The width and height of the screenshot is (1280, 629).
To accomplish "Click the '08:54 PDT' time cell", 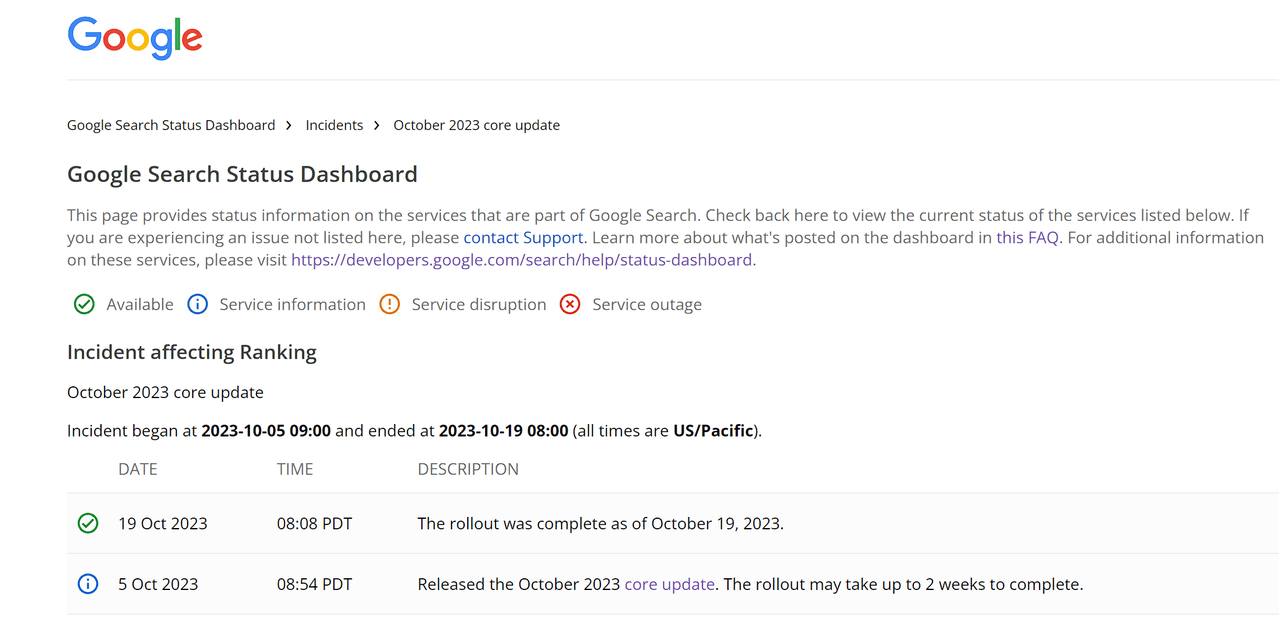I will [314, 584].
